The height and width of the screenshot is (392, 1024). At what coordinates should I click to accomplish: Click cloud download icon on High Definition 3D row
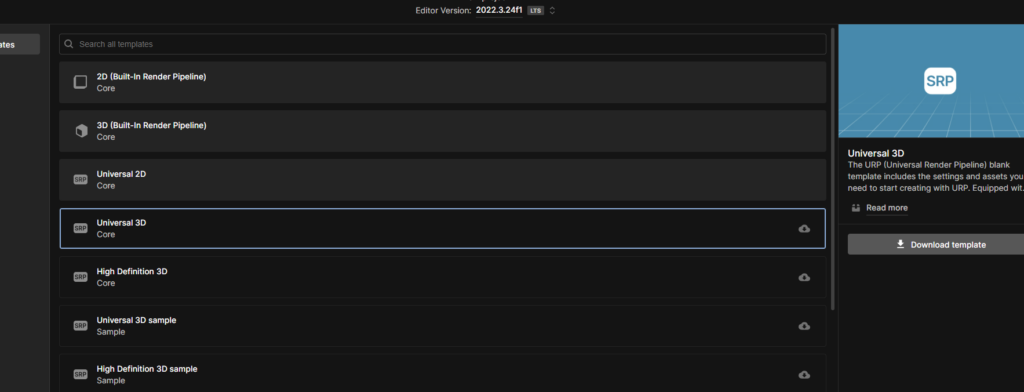tap(804, 277)
